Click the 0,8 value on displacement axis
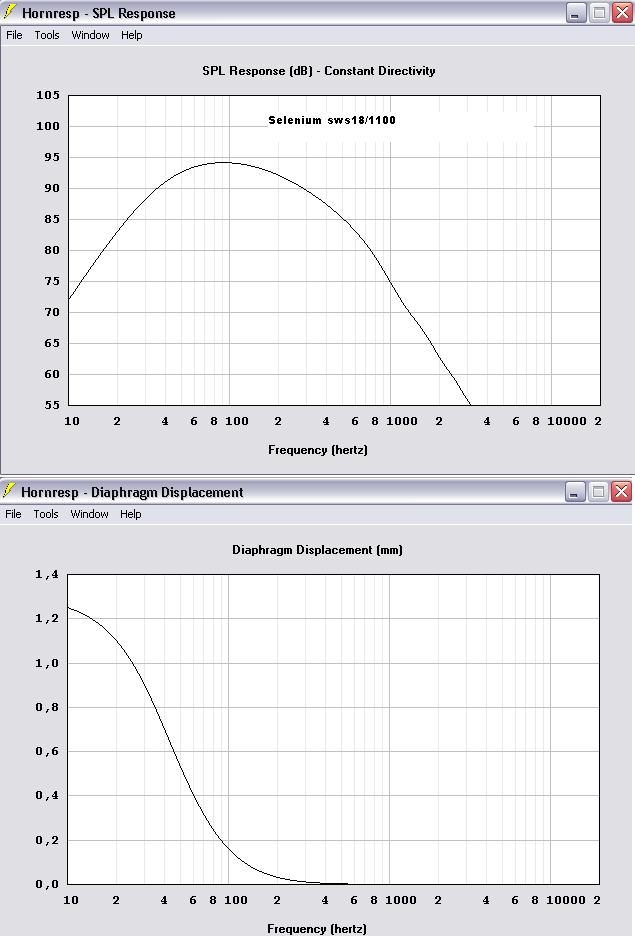Viewport: 635px width, 936px height. tap(47, 707)
